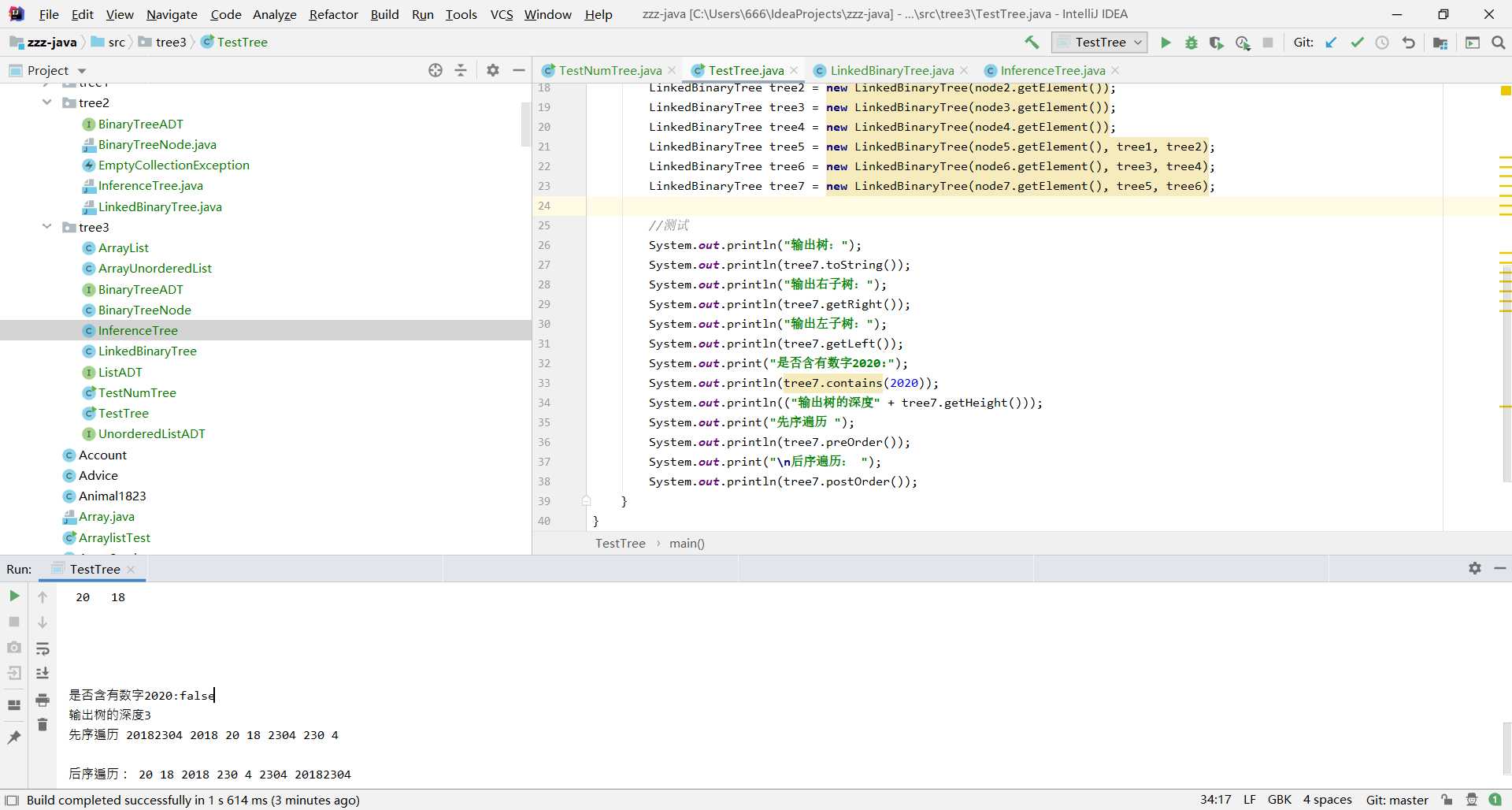Image resolution: width=1512 pixels, height=810 pixels.
Task: Click line 34 in the editor gutter
Action: click(x=544, y=403)
